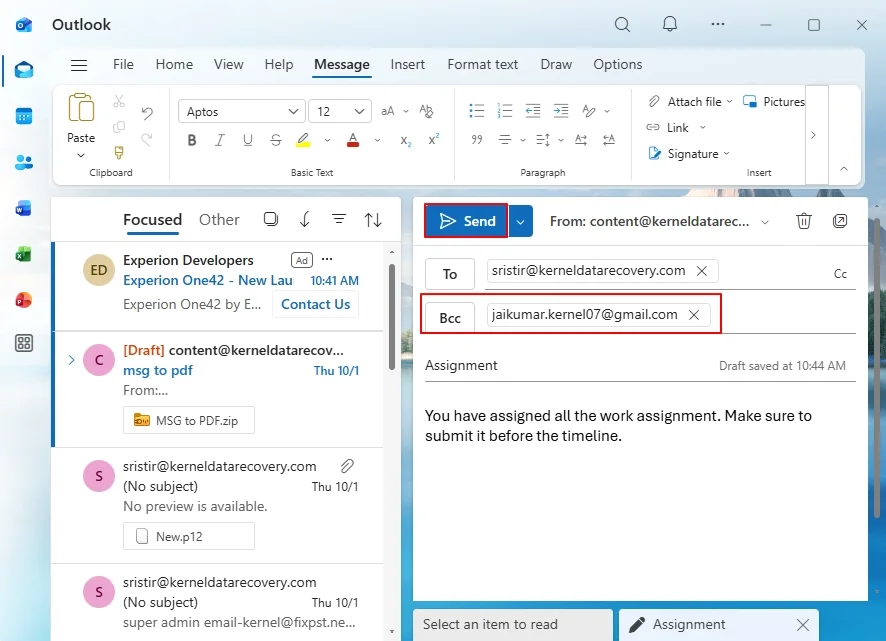The width and height of the screenshot is (886, 641).
Task: Switch to the Other inbox tab
Action: (x=219, y=219)
